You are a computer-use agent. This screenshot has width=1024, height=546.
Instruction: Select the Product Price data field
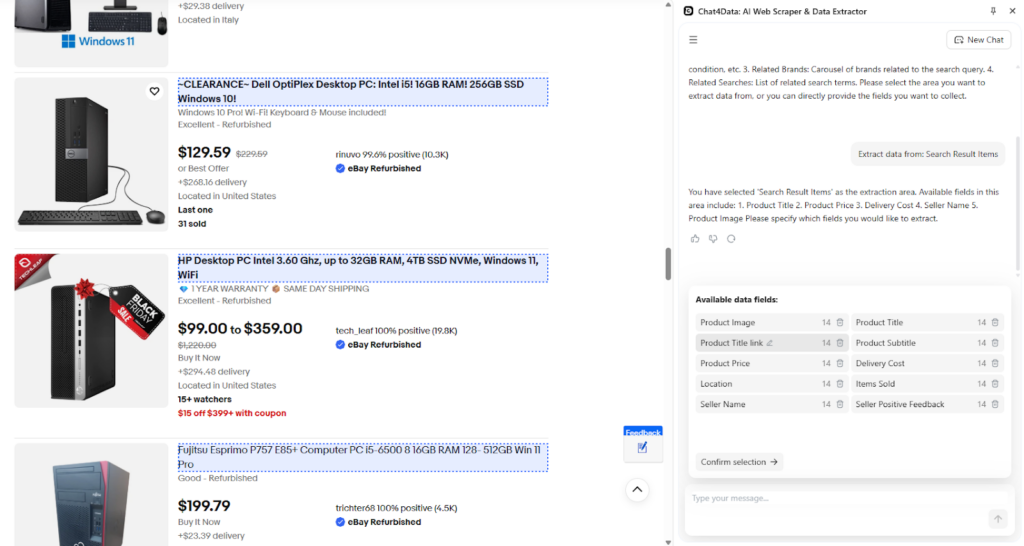771,363
